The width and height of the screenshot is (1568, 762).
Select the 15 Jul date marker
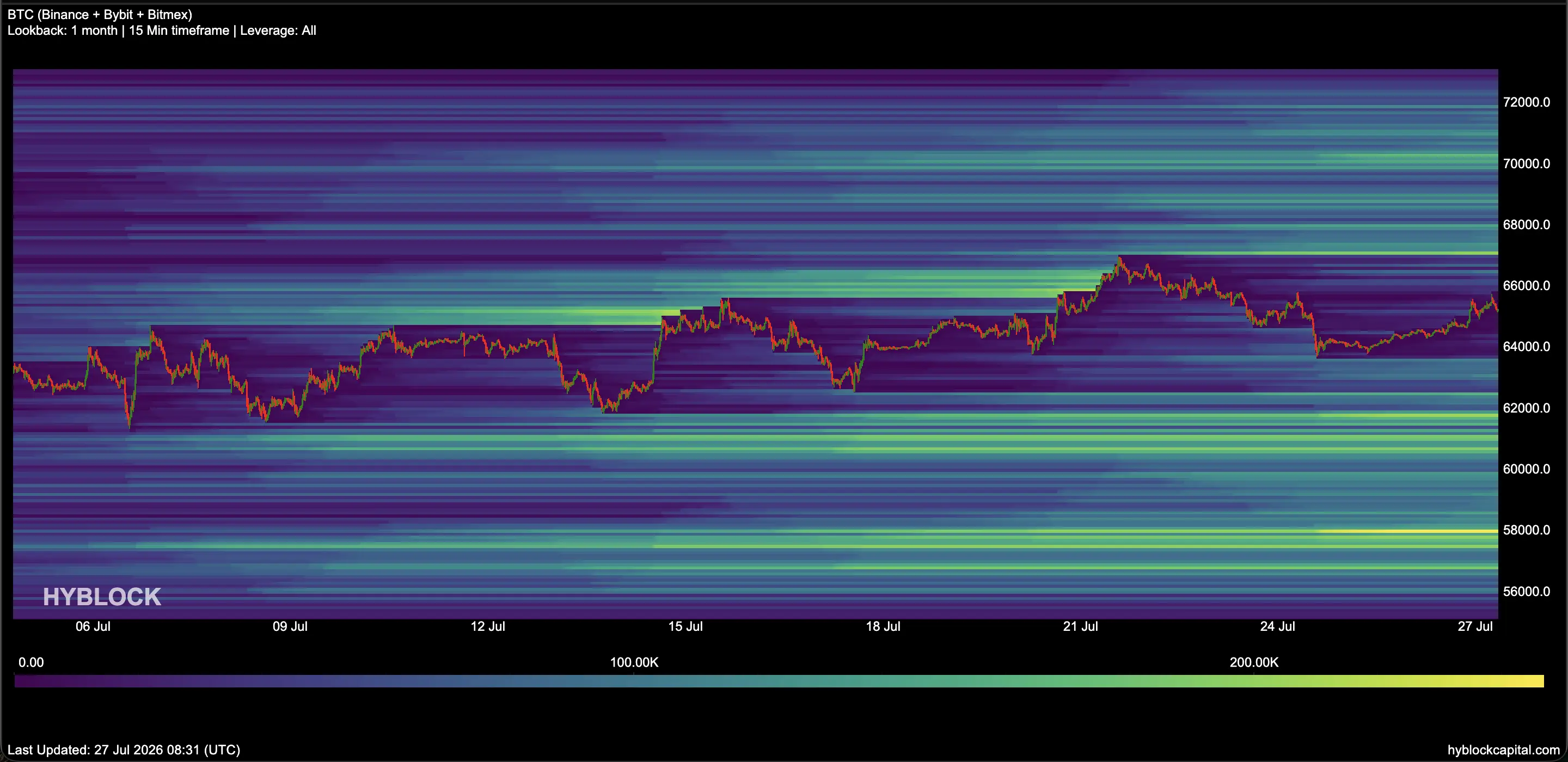tap(685, 626)
